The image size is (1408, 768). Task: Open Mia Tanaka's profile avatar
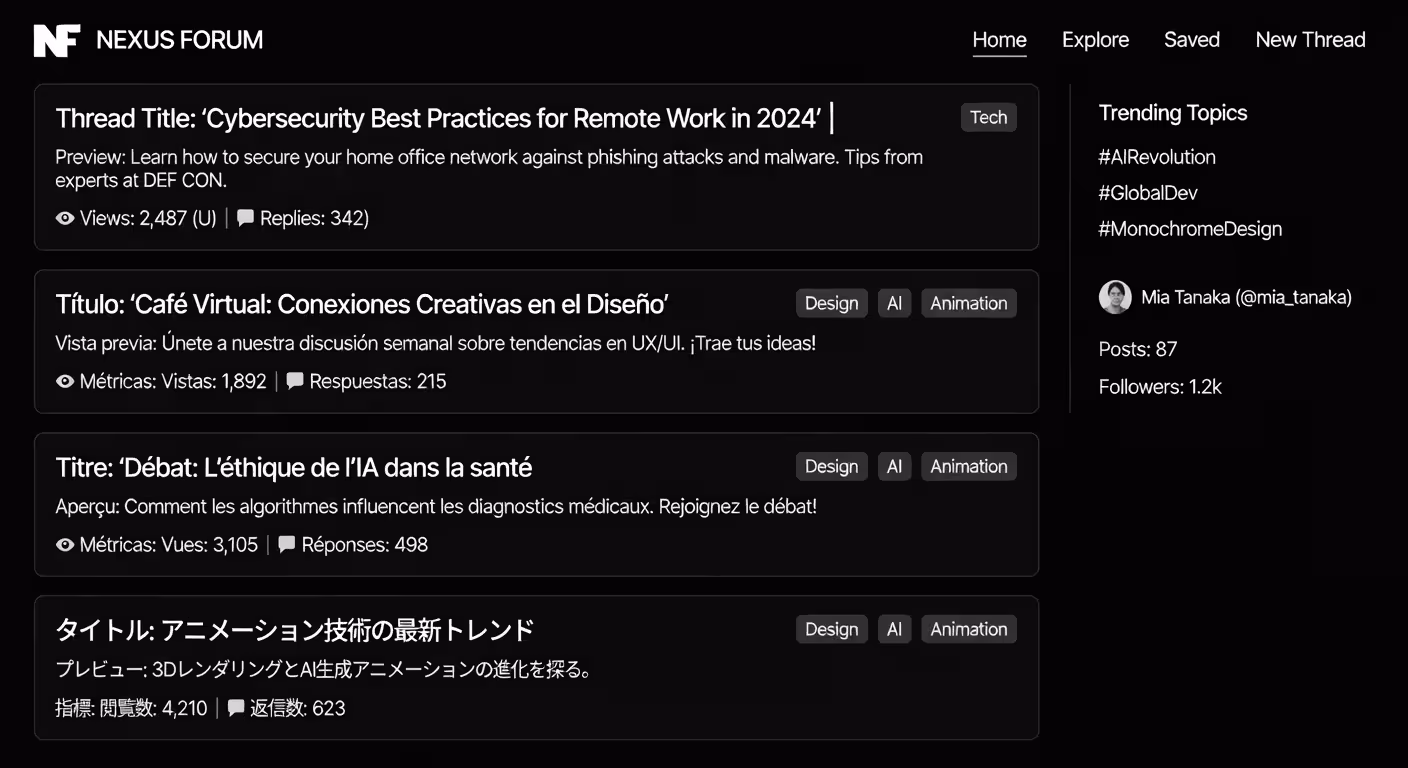pyautogui.click(x=1115, y=297)
